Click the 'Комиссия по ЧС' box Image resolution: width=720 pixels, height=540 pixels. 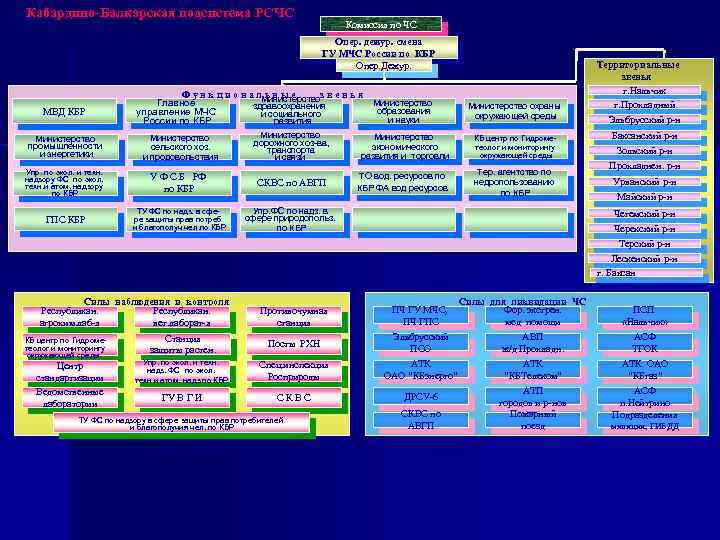(381, 24)
